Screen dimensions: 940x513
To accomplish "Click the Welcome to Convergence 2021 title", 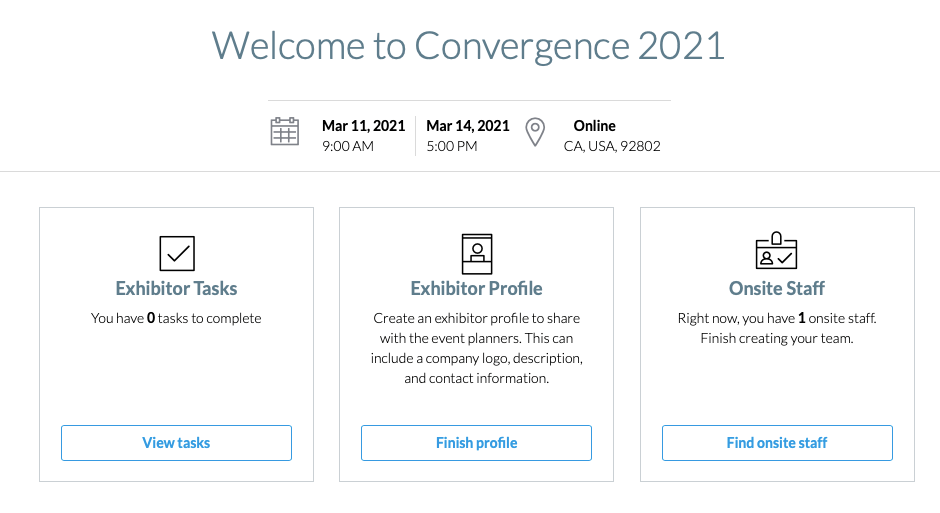I will (469, 46).
